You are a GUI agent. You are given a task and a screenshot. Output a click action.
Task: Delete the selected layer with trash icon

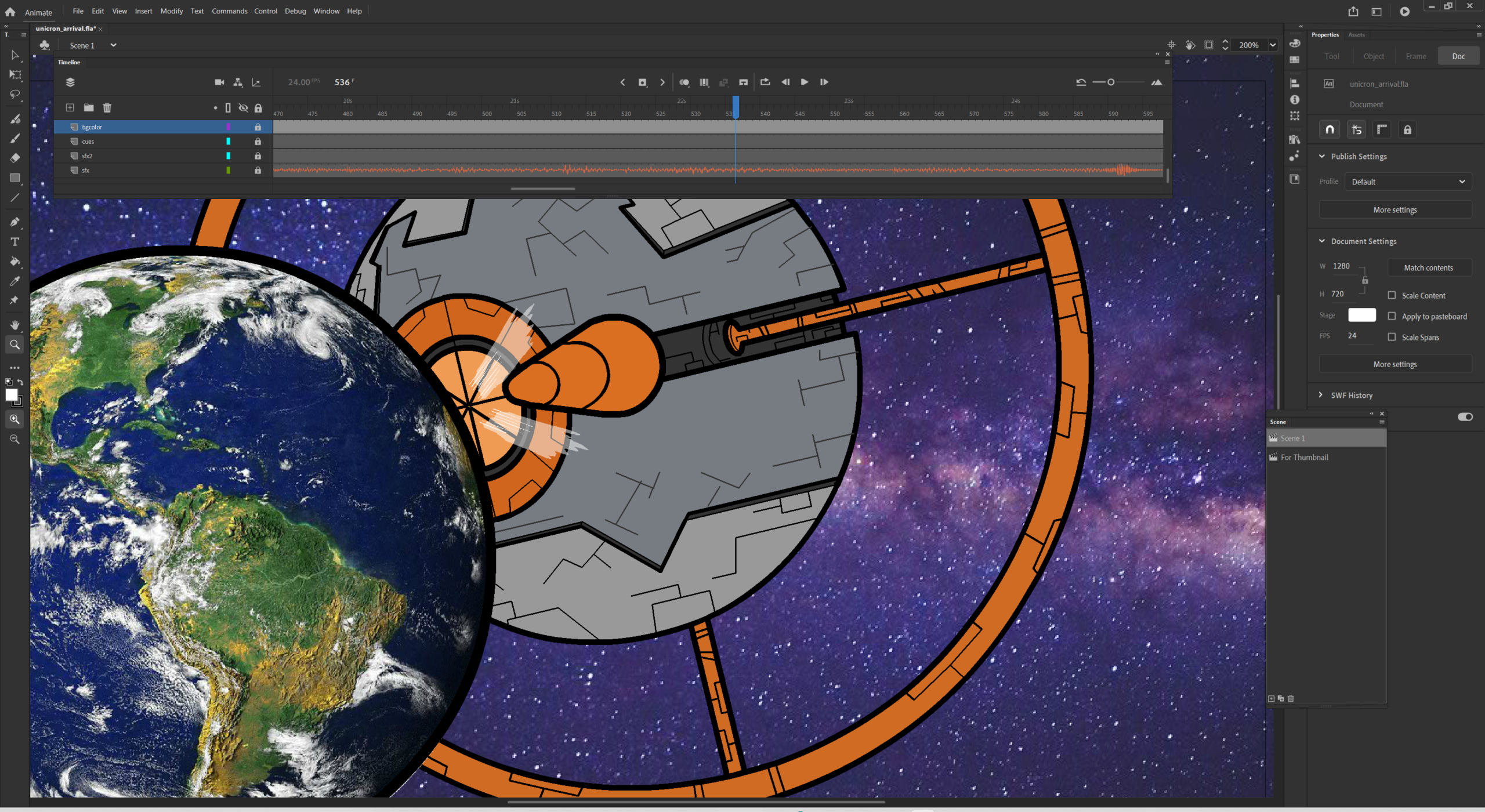pos(107,107)
